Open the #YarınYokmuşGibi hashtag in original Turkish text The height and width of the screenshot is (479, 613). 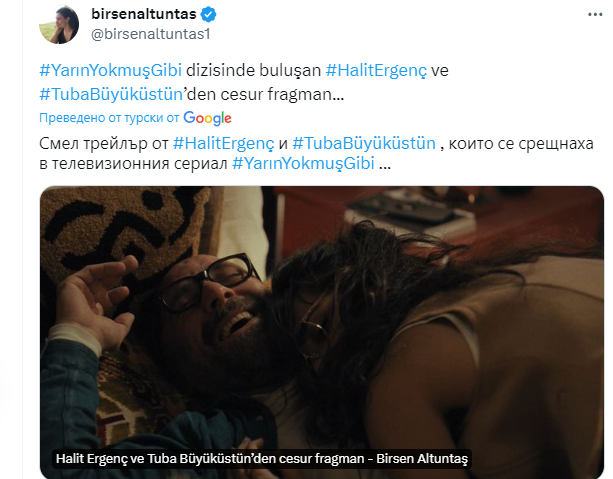click(111, 70)
